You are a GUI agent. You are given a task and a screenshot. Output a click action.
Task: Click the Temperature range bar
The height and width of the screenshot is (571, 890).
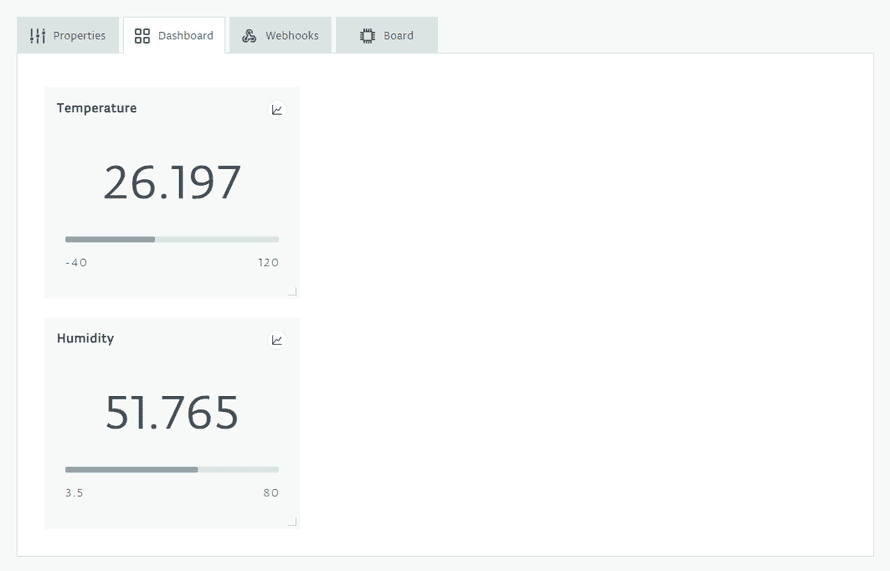click(x=172, y=240)
